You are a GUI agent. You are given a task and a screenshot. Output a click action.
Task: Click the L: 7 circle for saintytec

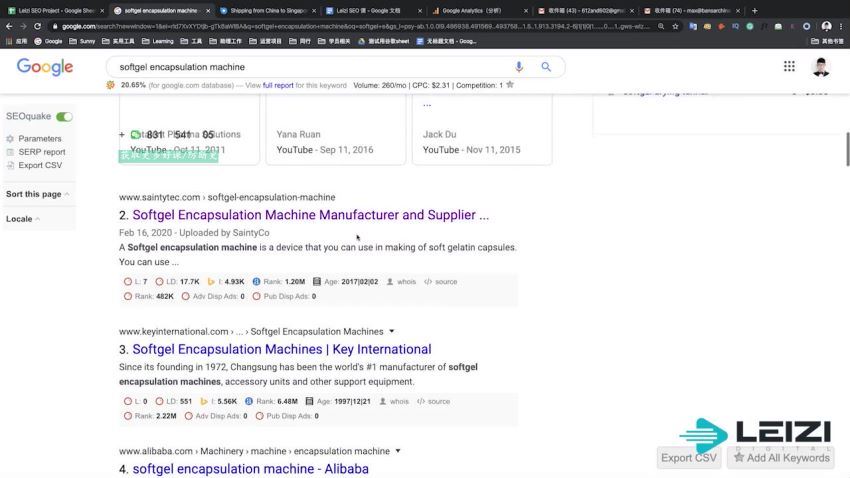click(128, 282)
